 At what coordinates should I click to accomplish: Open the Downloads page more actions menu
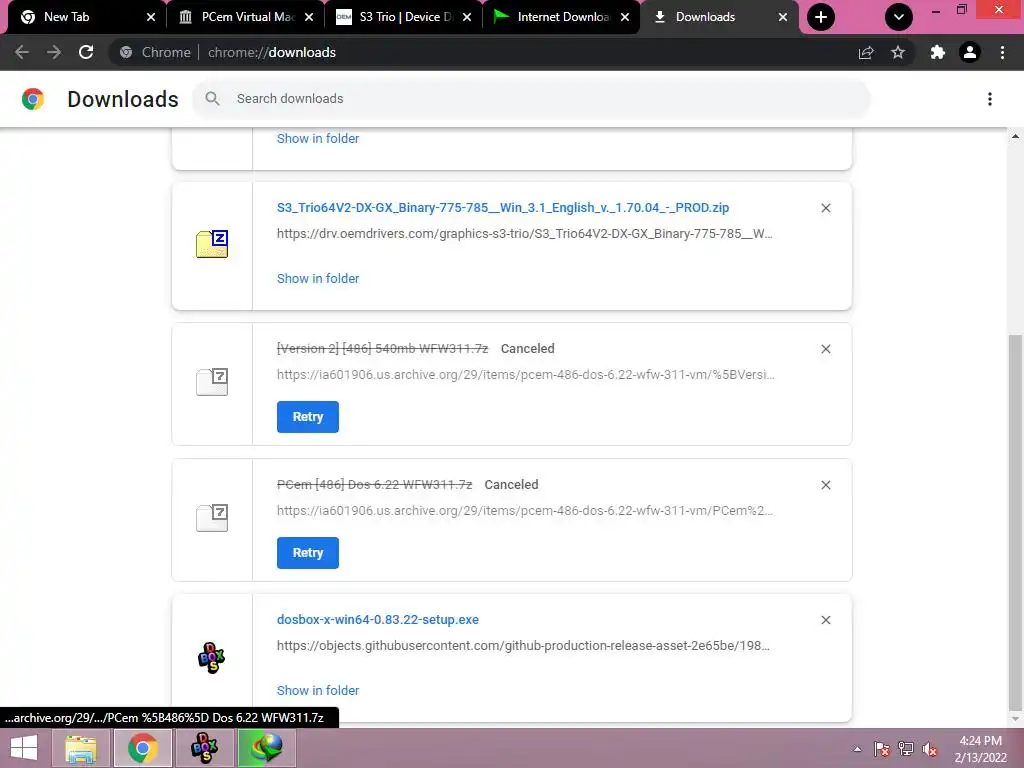point(990,99)
